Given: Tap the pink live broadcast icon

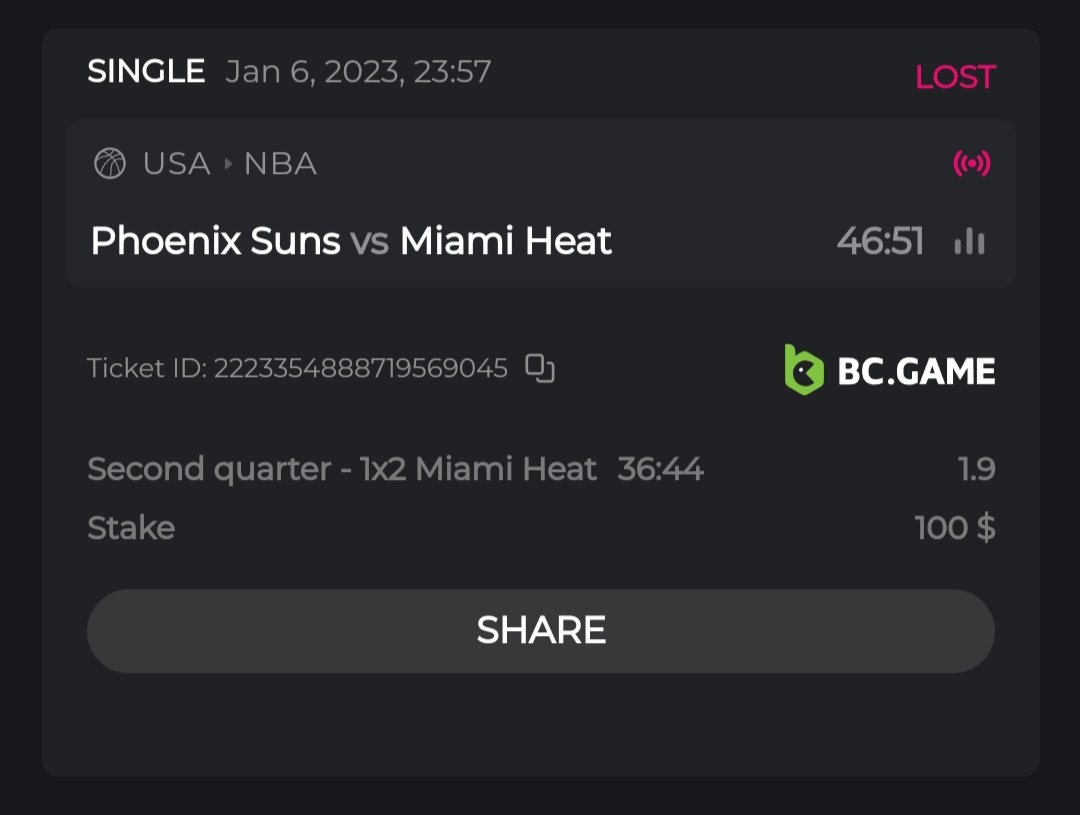Looking at the screenshot, I should tap(972, 164).
